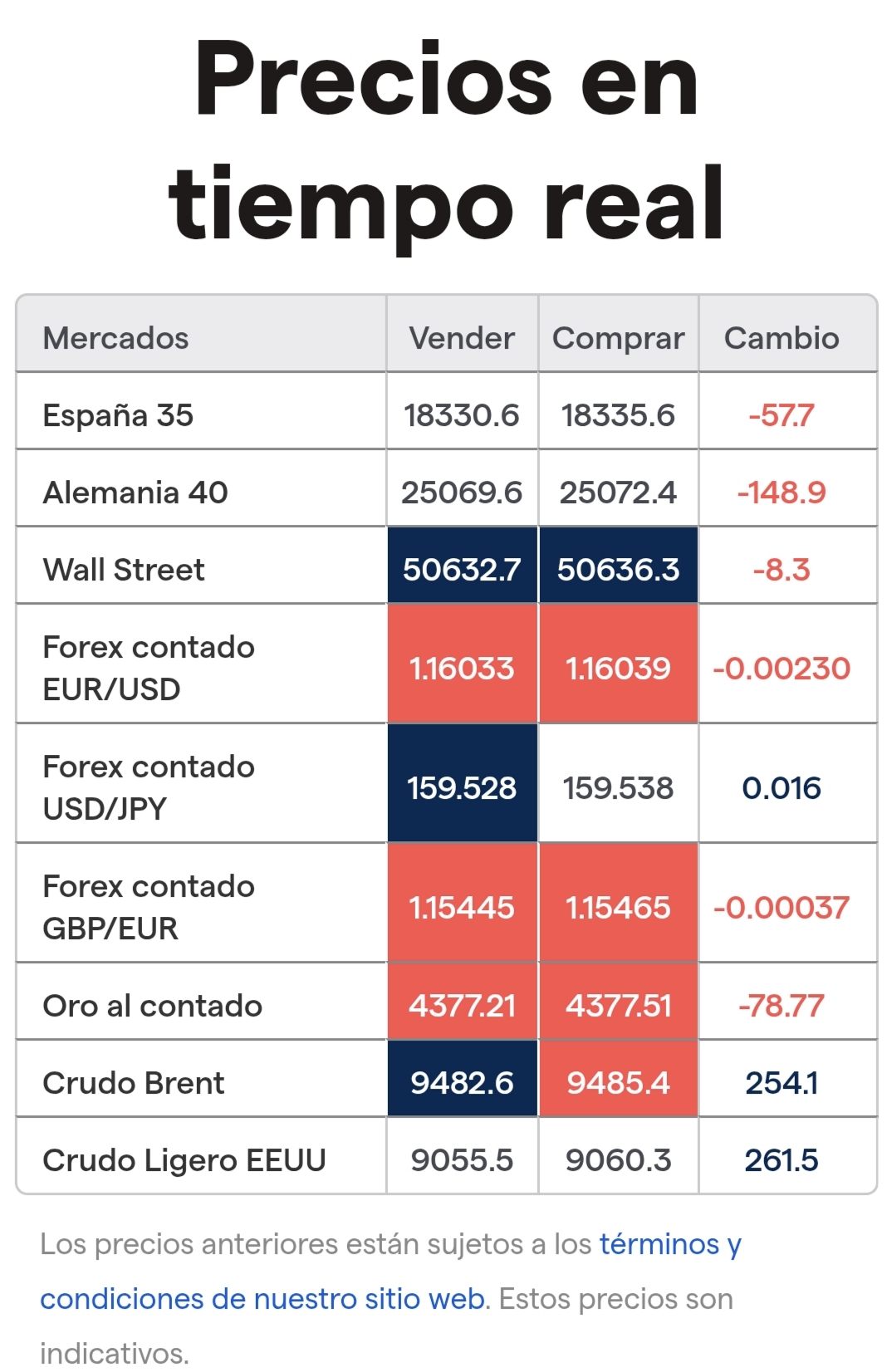
Task: Click EUR/USD buy price 1.16039
Action: click(x=619, y=669)
